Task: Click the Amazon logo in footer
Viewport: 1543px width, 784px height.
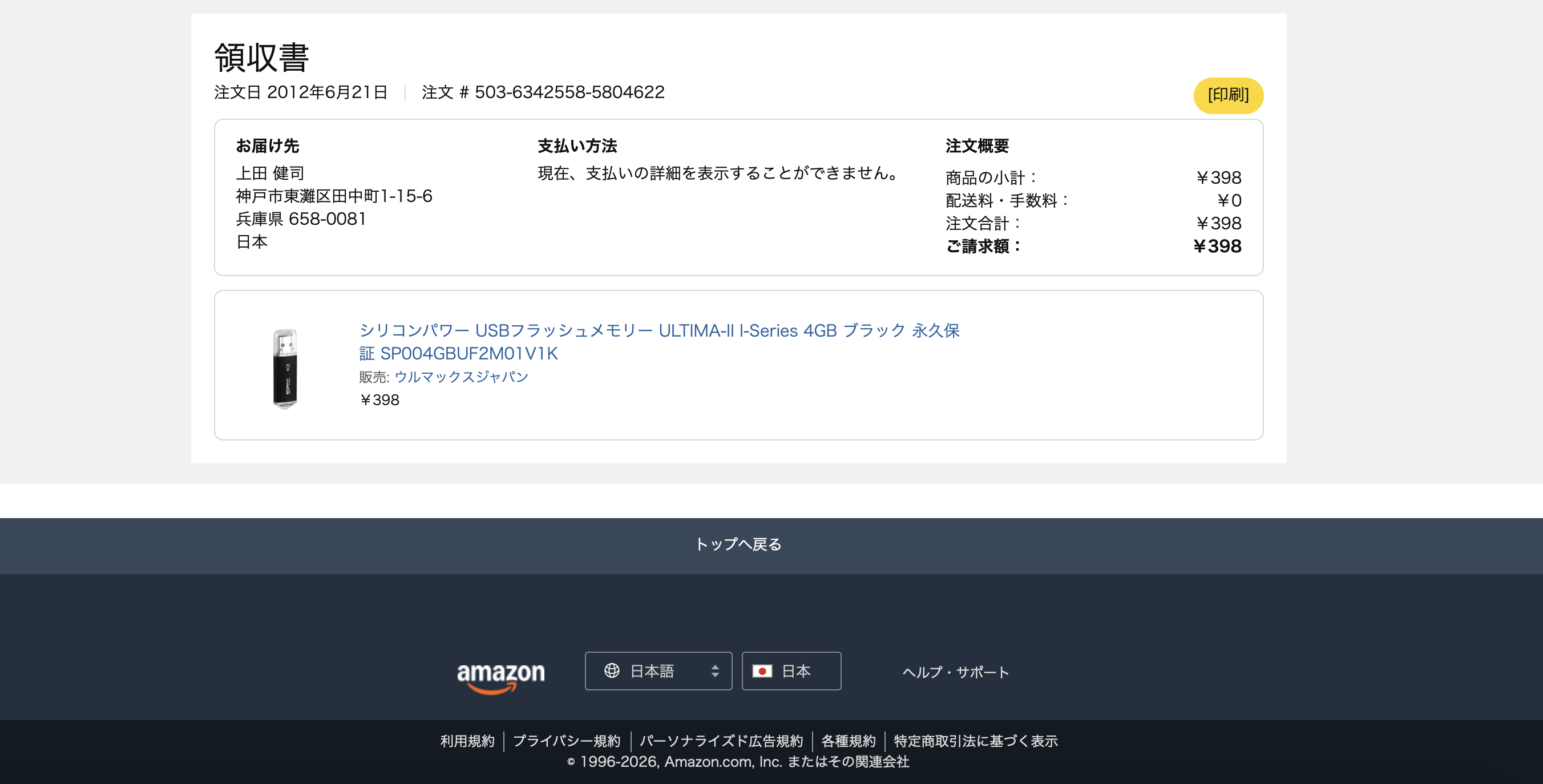Action: pos(501,676)
